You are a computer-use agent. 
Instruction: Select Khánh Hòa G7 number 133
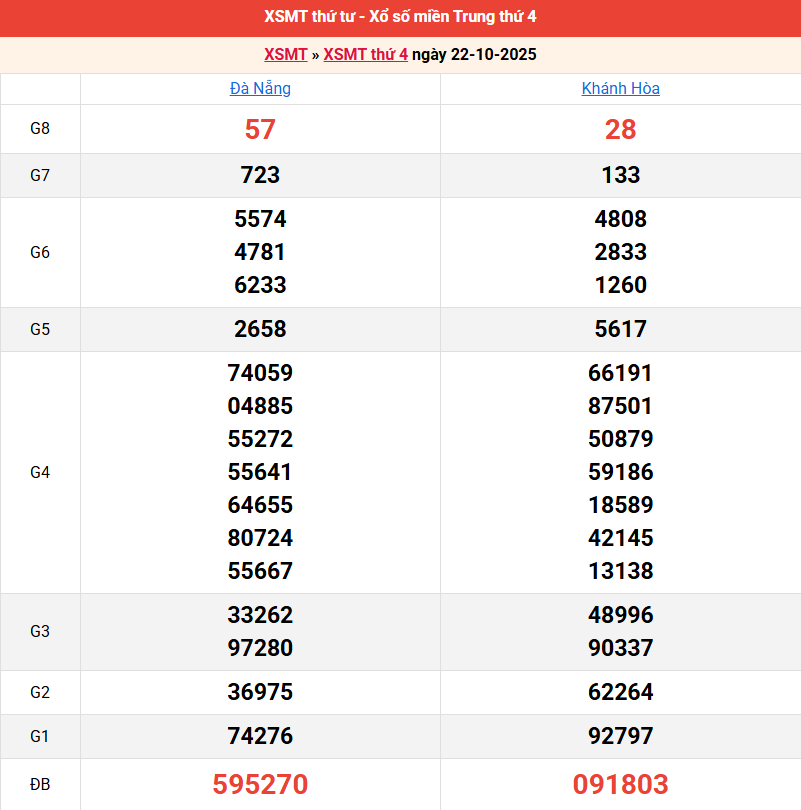[x=620, y=175]
